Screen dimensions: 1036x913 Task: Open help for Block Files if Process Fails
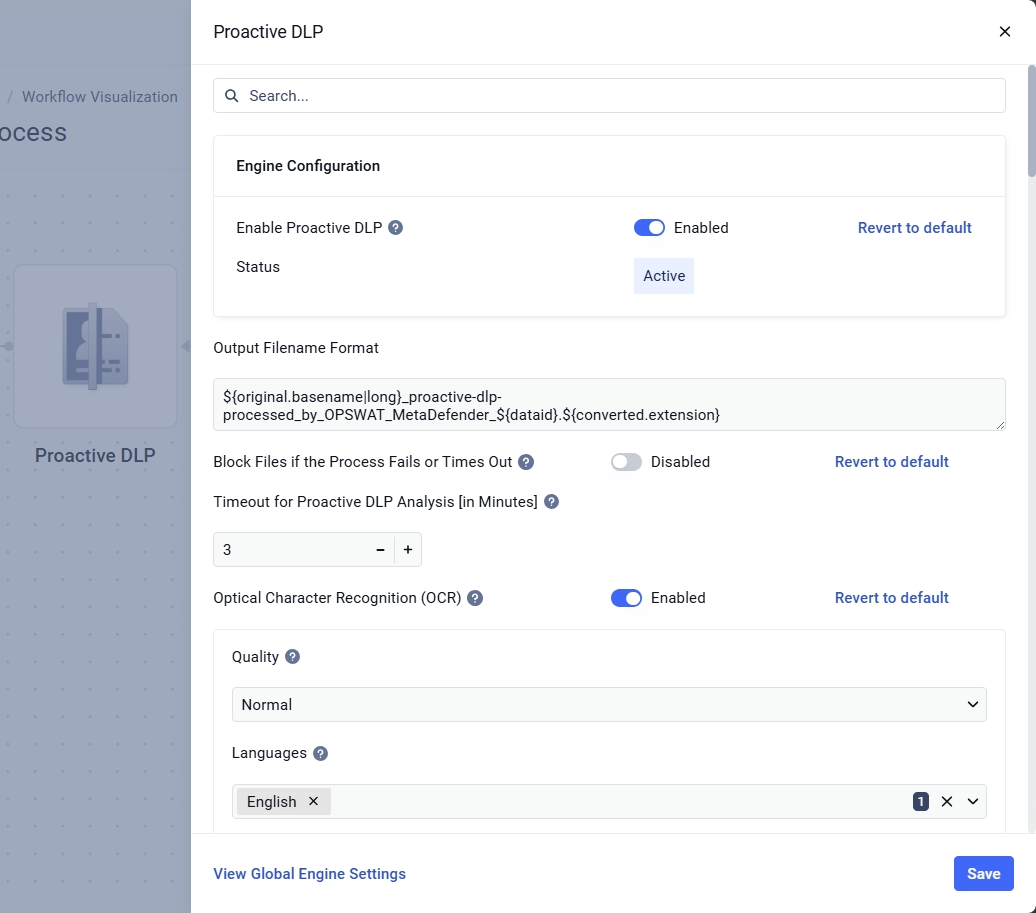tap(526, 462)
